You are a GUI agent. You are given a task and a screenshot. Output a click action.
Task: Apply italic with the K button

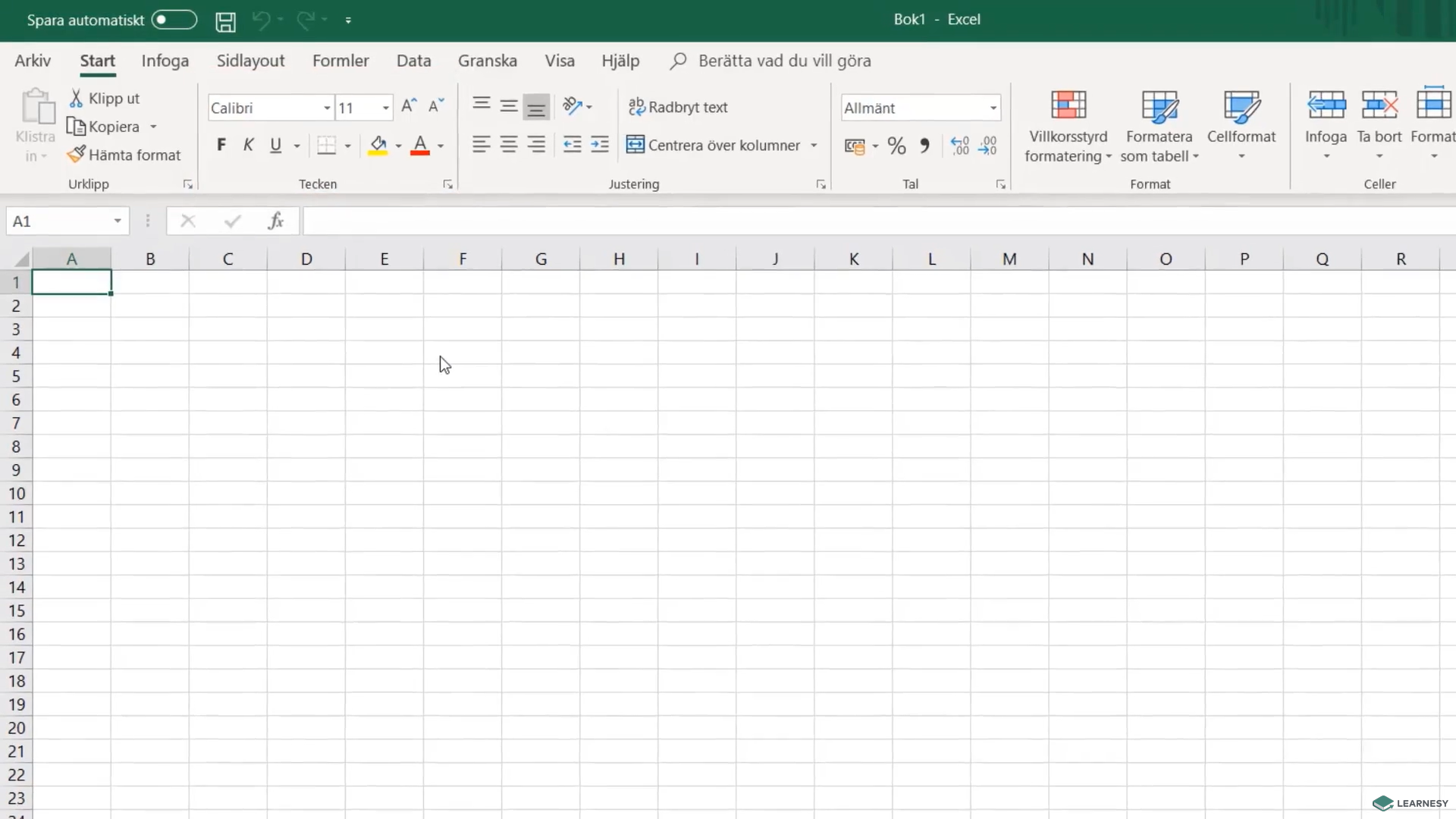point(248,145)
